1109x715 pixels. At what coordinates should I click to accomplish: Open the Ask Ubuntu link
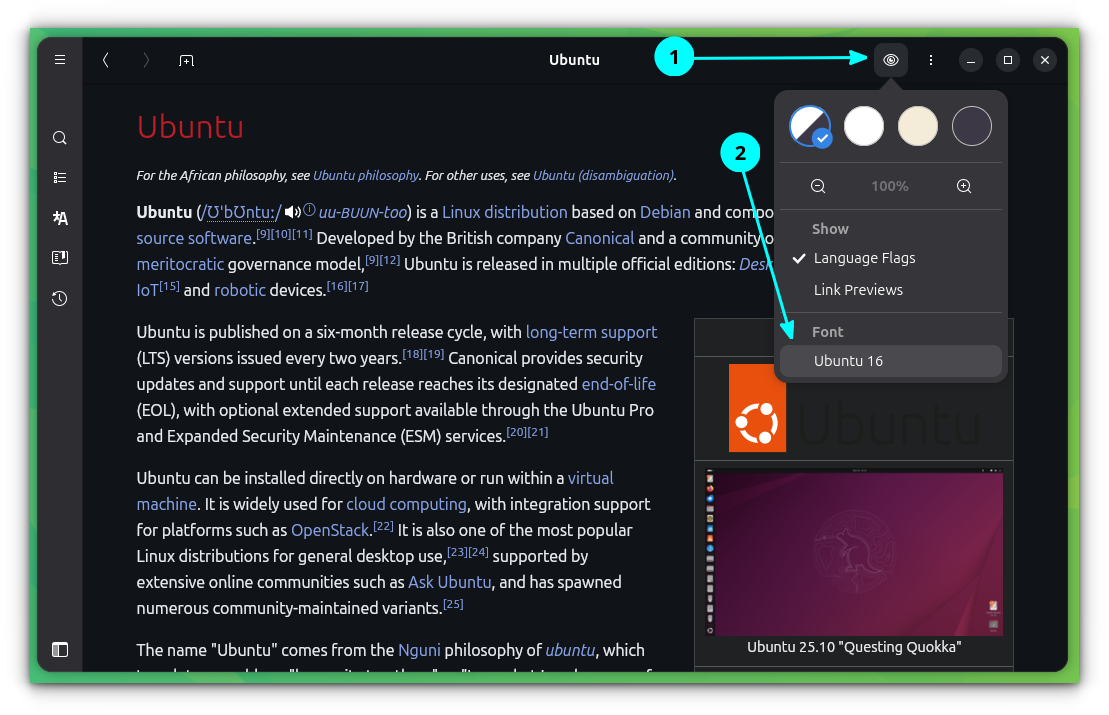[450, 582]
